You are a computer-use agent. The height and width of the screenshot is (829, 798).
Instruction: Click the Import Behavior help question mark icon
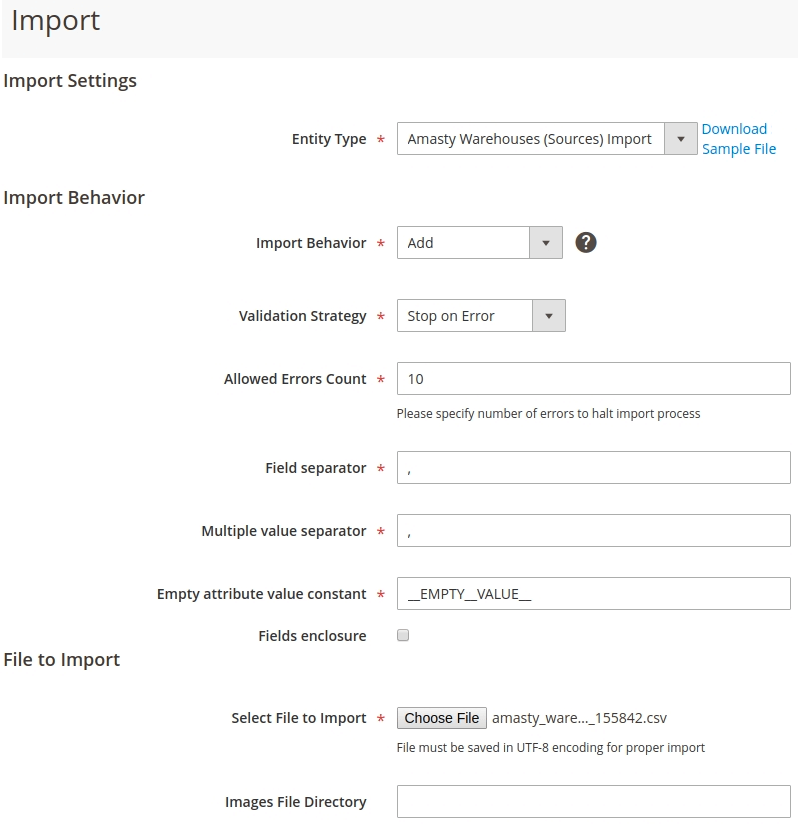pyautogui.click(x=586, y=242)
